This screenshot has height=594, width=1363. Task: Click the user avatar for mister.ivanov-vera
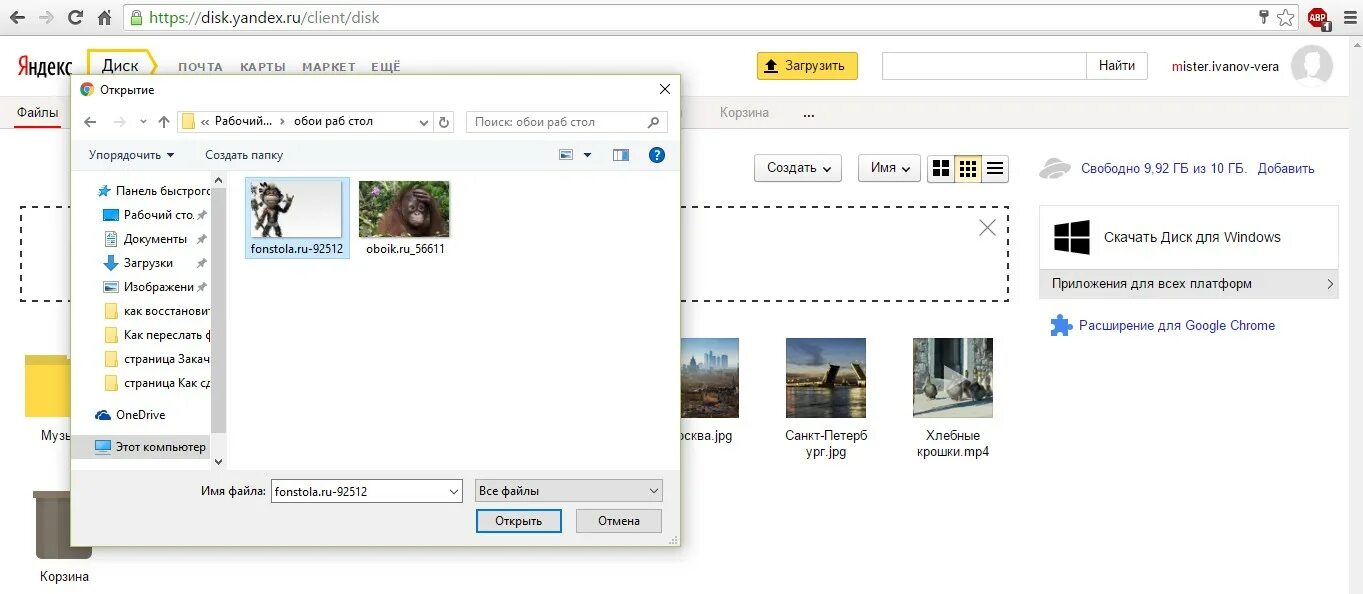pos(1311,66)
